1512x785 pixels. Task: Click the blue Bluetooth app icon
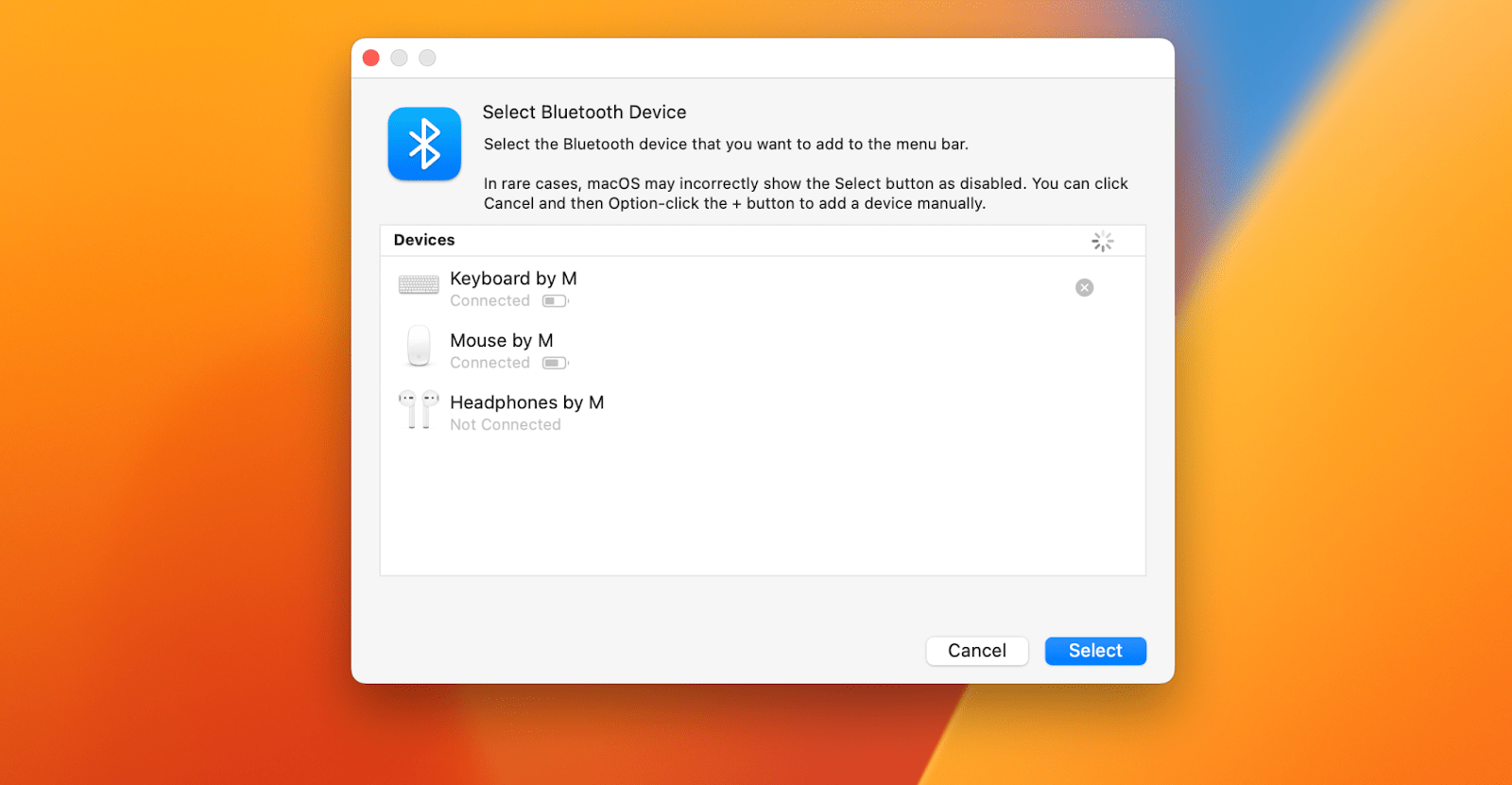click(424, 144)
